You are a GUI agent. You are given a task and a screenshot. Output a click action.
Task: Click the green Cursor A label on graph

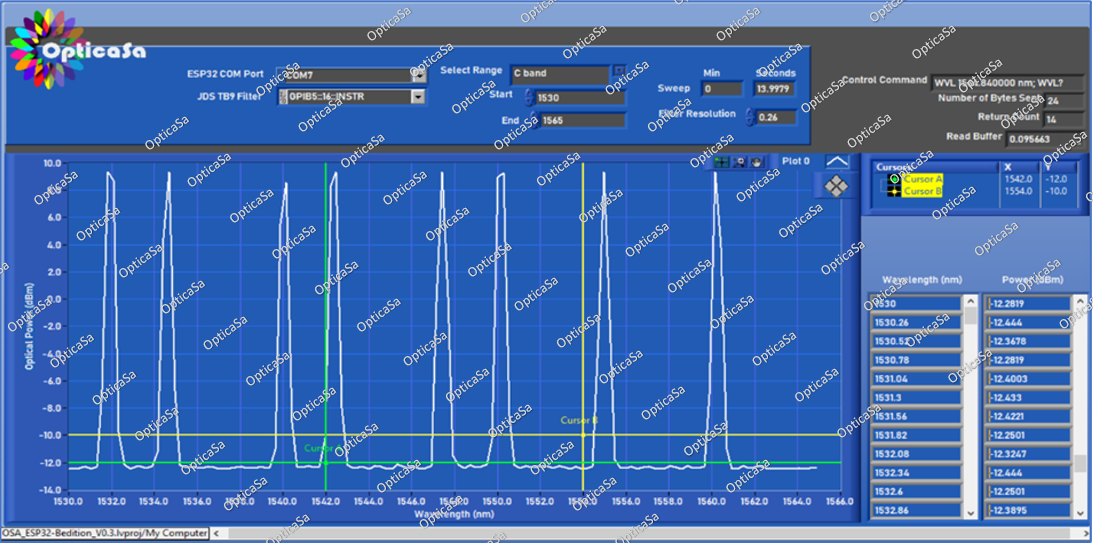(x=322, y=448)
